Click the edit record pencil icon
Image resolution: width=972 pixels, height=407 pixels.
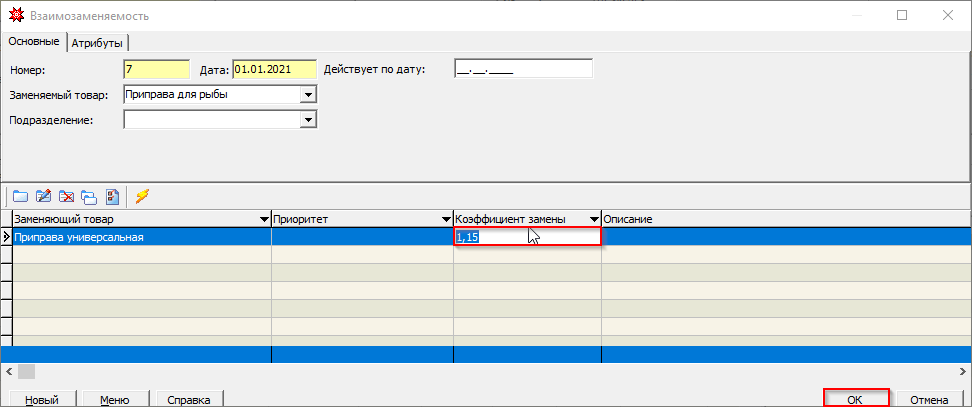pos(43,197)
